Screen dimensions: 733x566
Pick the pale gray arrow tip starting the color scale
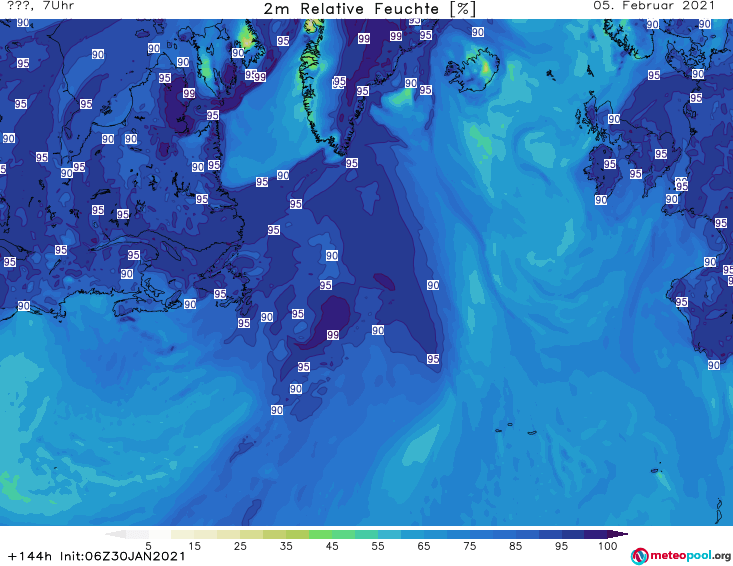tap(115, 534)
